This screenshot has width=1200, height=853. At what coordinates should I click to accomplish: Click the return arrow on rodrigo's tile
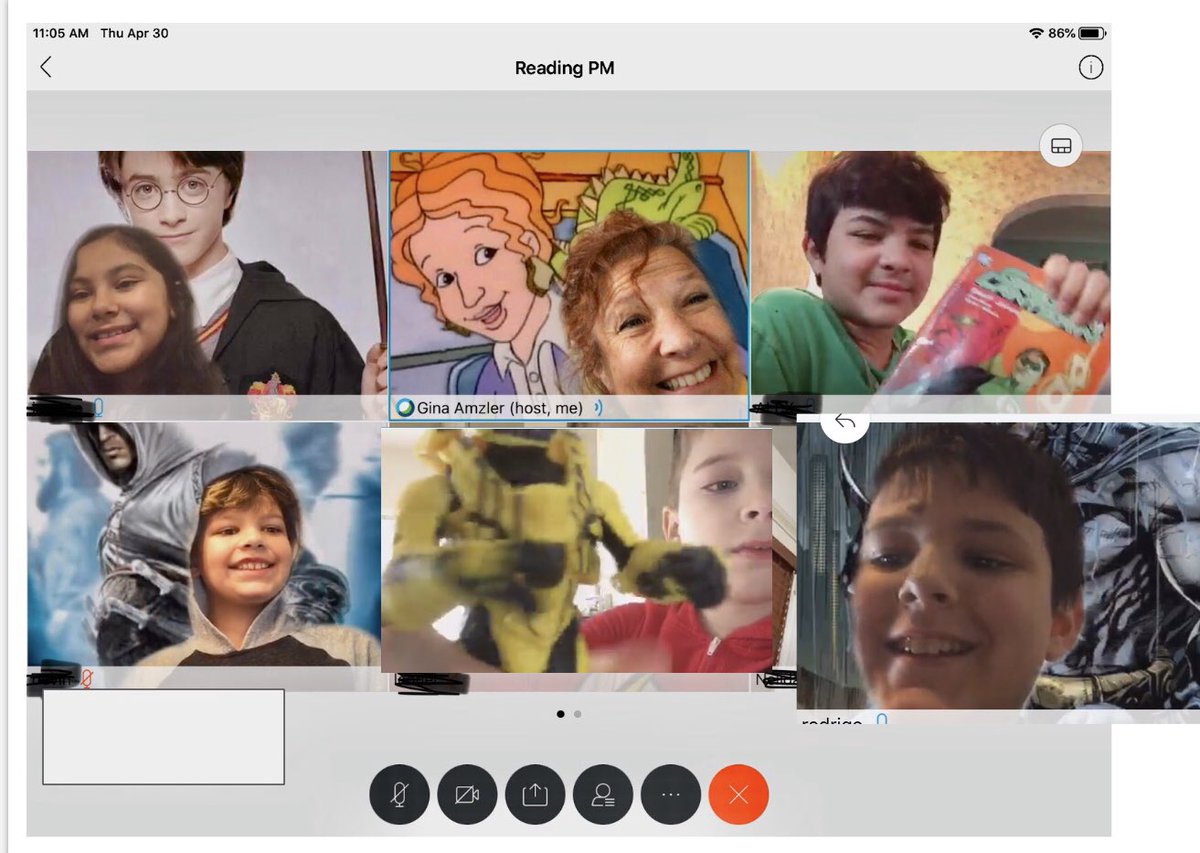(845, 424)
